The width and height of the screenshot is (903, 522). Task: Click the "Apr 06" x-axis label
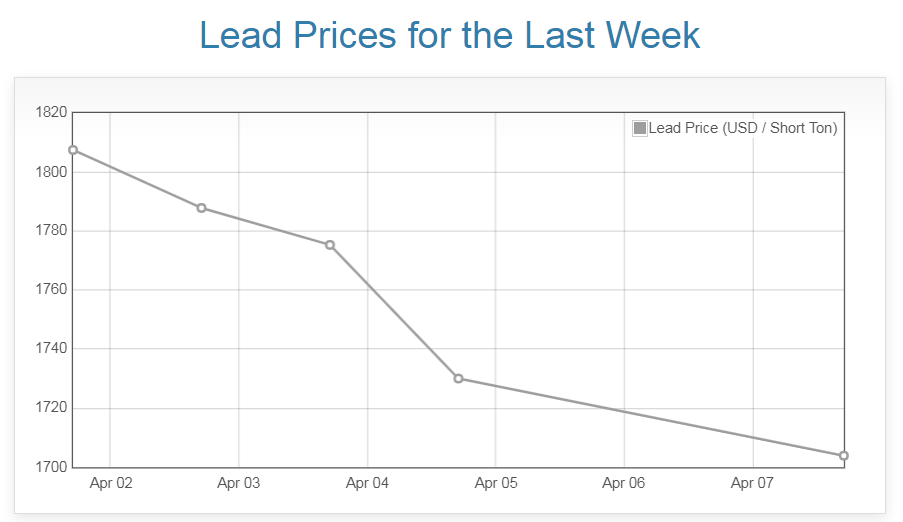[624, 484]
